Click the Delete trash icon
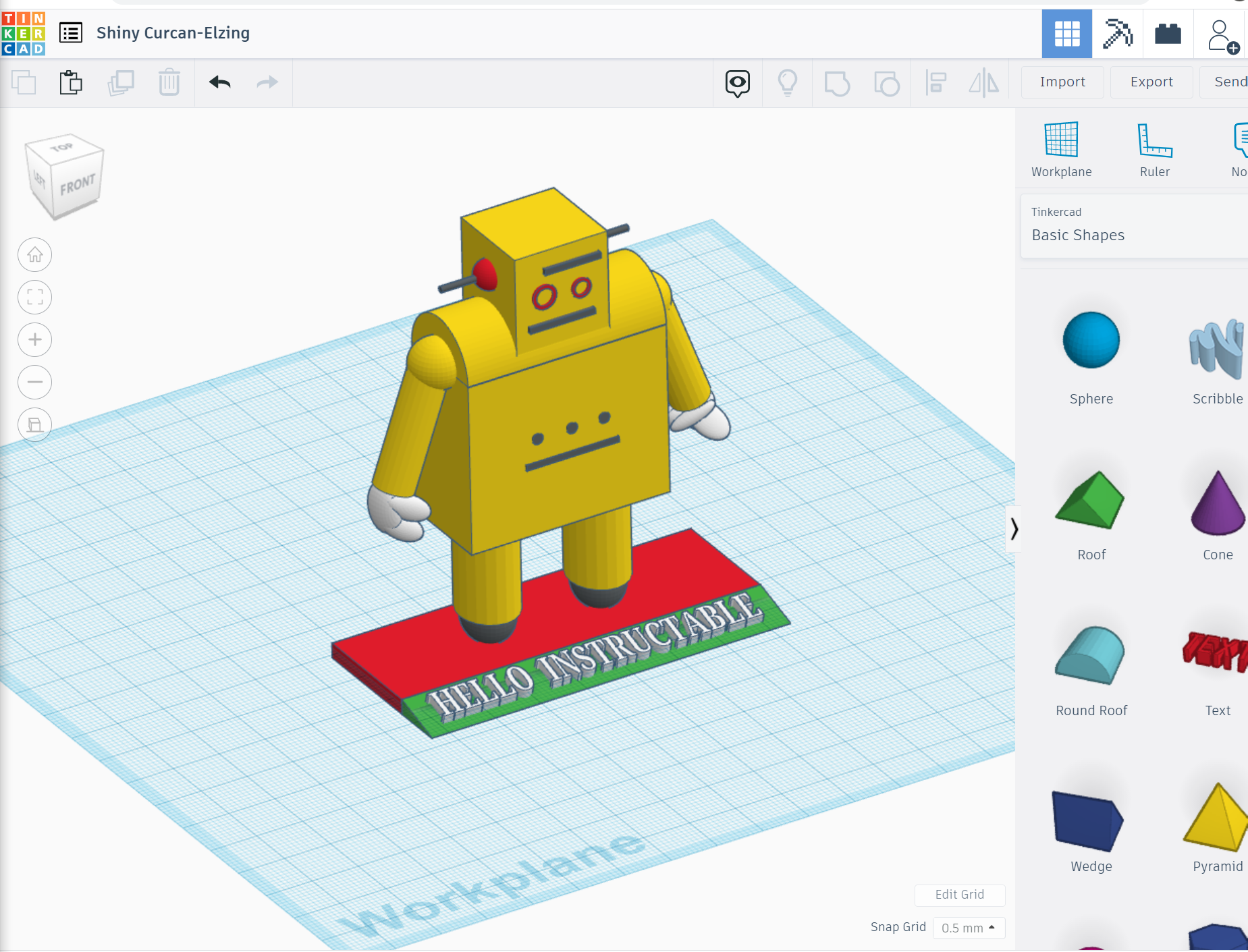 (x=169, y=83)
